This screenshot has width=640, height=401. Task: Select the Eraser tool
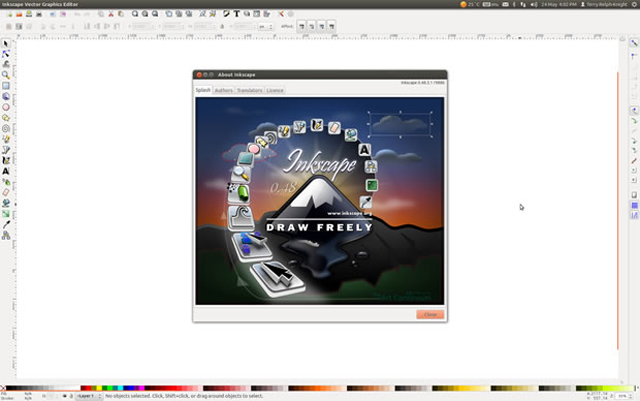pyautogui.click(x=6, y=192)
